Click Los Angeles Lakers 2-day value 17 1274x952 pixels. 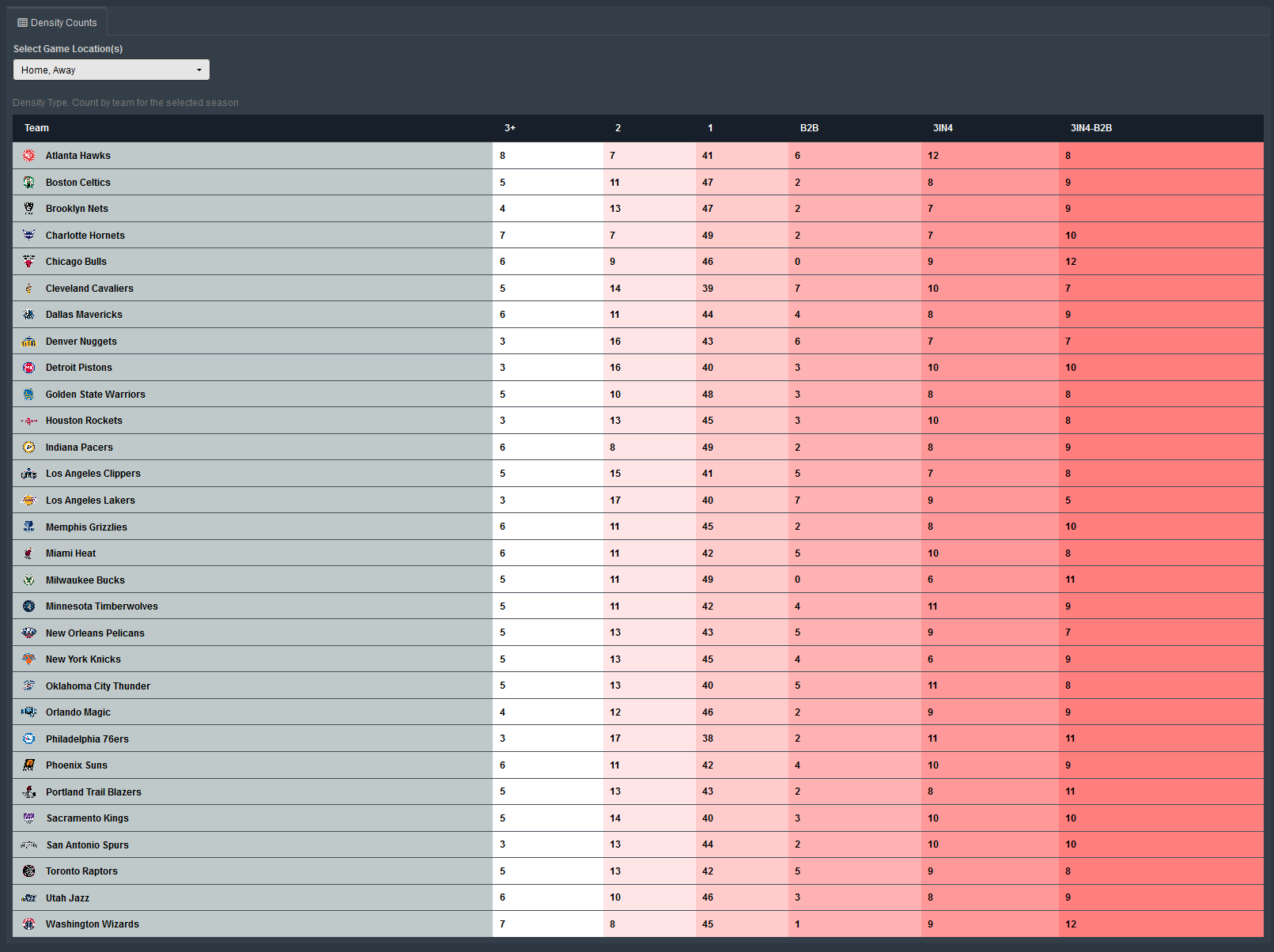[615, 501]
